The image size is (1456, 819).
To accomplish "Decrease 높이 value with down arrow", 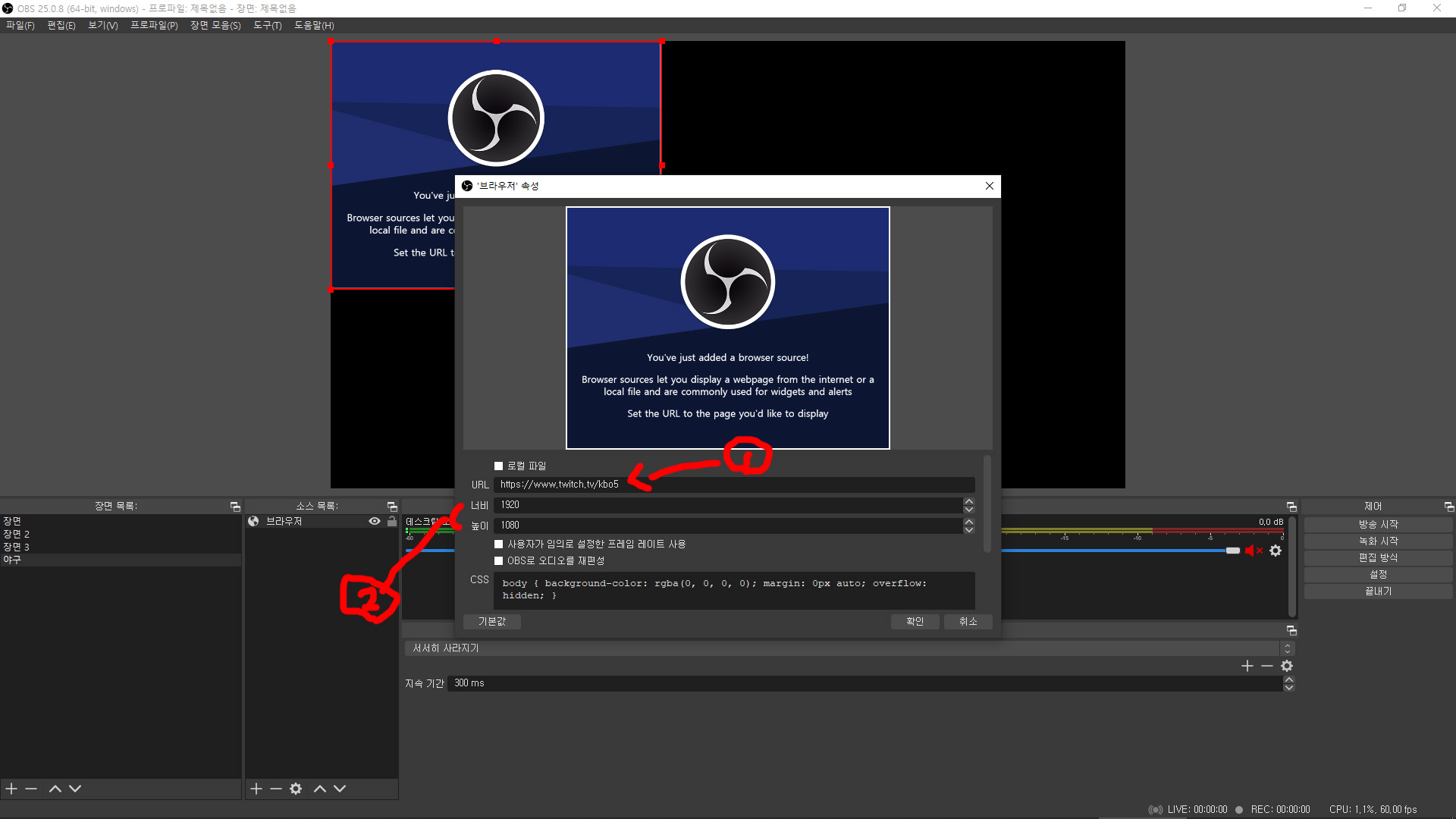I will coord(968,529).
